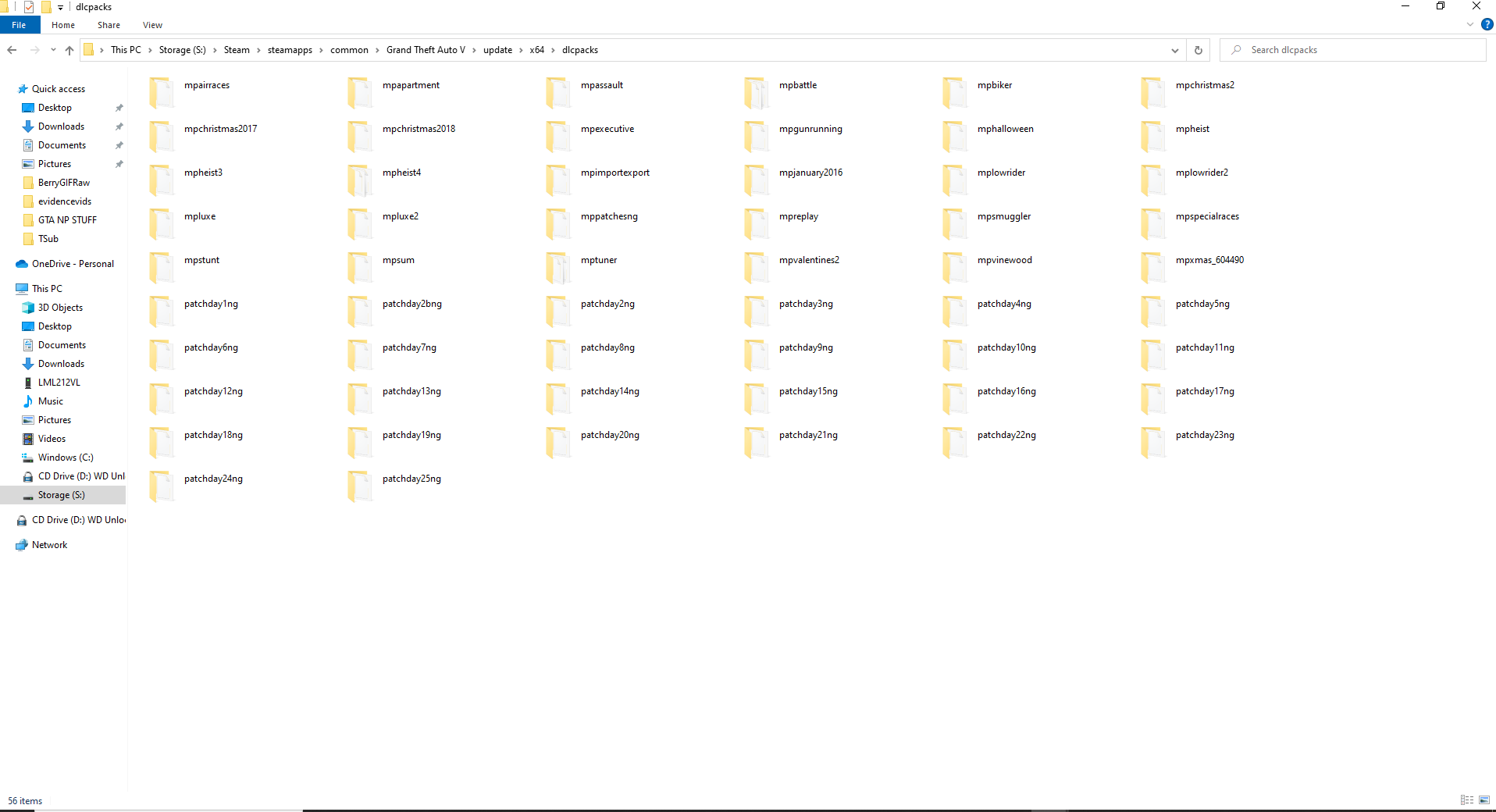Click the Properties icon in title bar
This screenshot has width=1496, height=812.
[29, 7]
